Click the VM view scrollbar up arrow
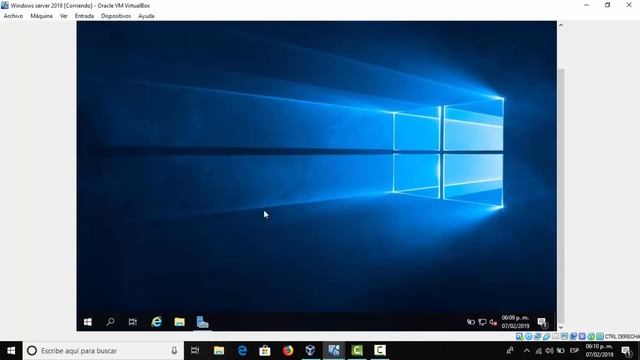Image resolution: width=640 pixels, height=360 pixels. tap(561, 25)
